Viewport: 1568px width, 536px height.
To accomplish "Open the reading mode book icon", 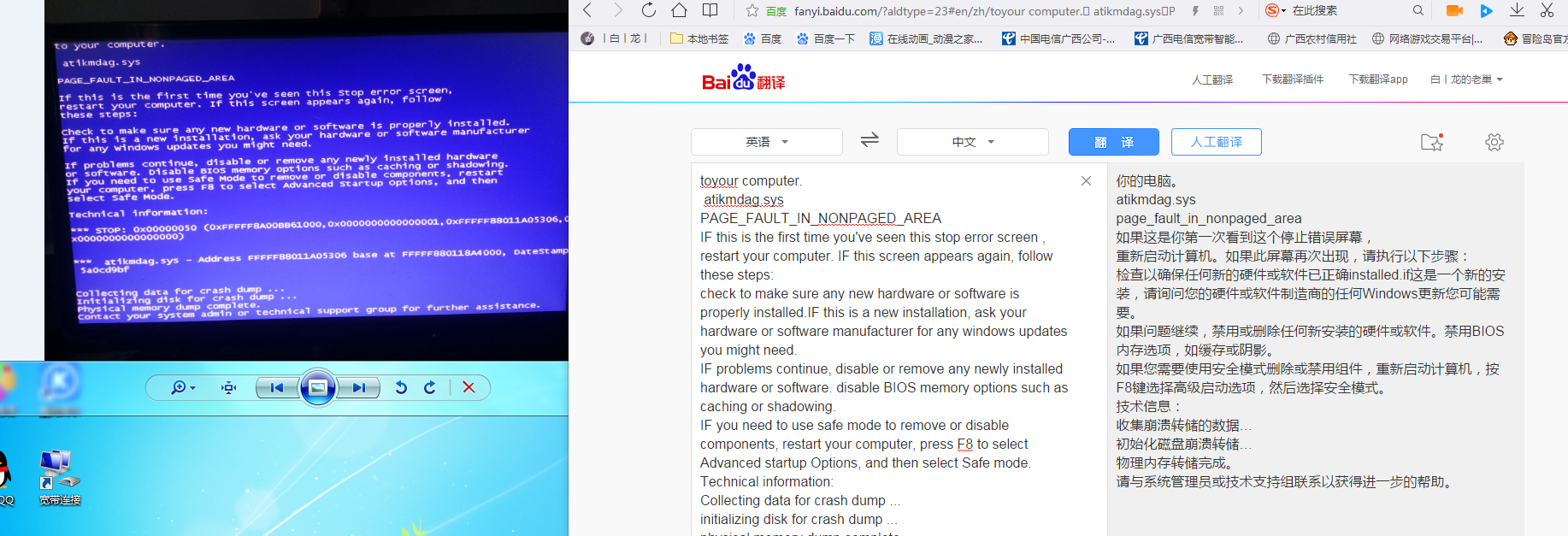I will (710, 10).
